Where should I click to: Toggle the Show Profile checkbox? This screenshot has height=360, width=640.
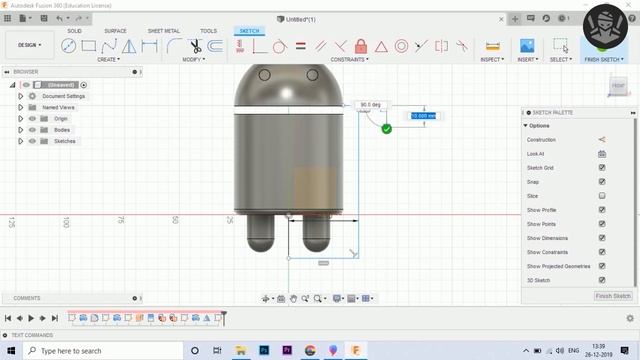pos(602,210)
